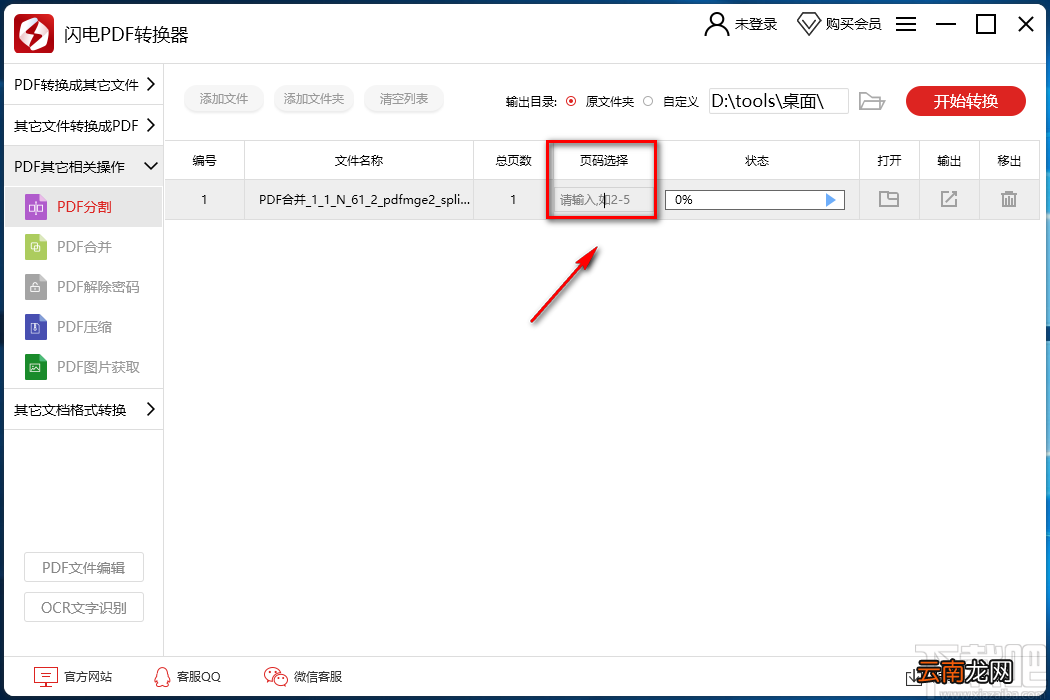Click the 微信客服 WeChat icon
Viewport: 1050px width, 700px height.
(275, 677)
